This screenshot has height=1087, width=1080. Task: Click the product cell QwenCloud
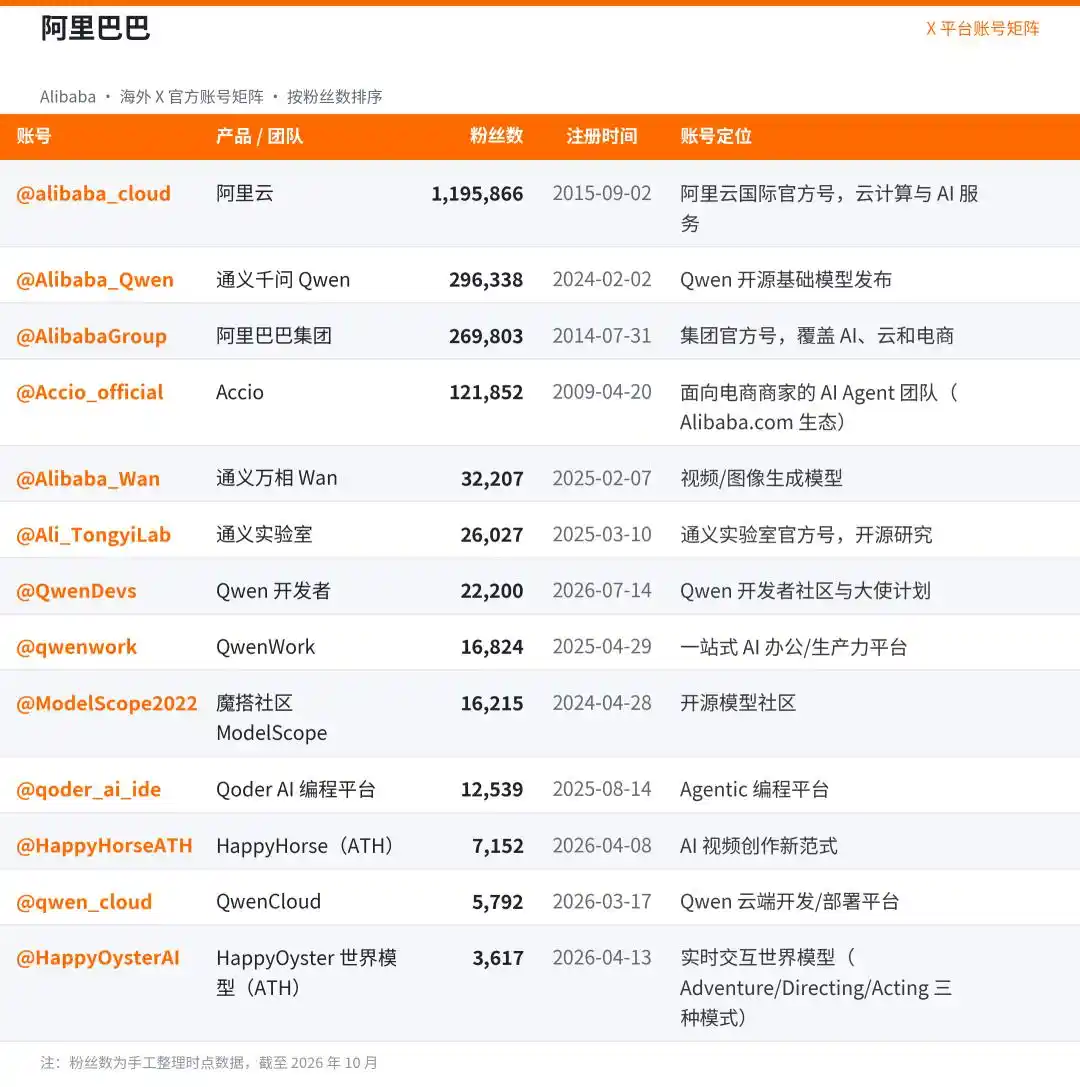[268, 902]
